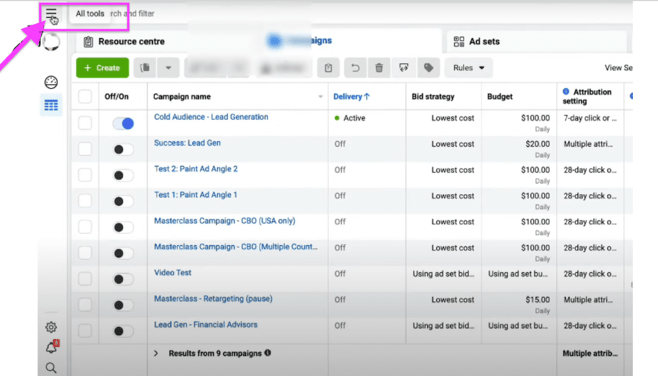Switch to the Ad sets tab
This screenshot has width=658, height=376.
point(477,42)
